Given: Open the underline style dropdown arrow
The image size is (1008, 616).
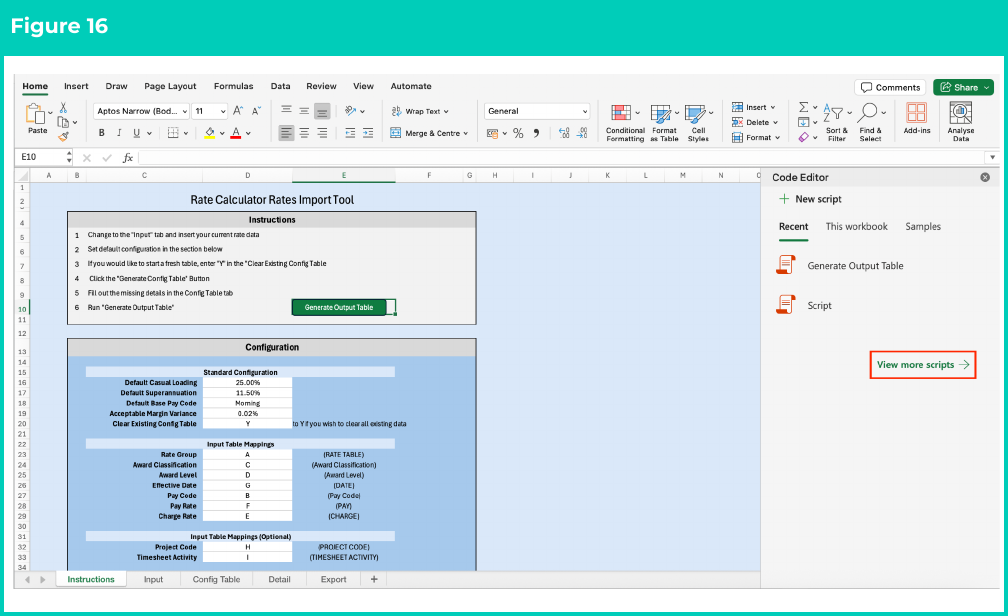Looking at the screenshot, I should coord(149,133).
